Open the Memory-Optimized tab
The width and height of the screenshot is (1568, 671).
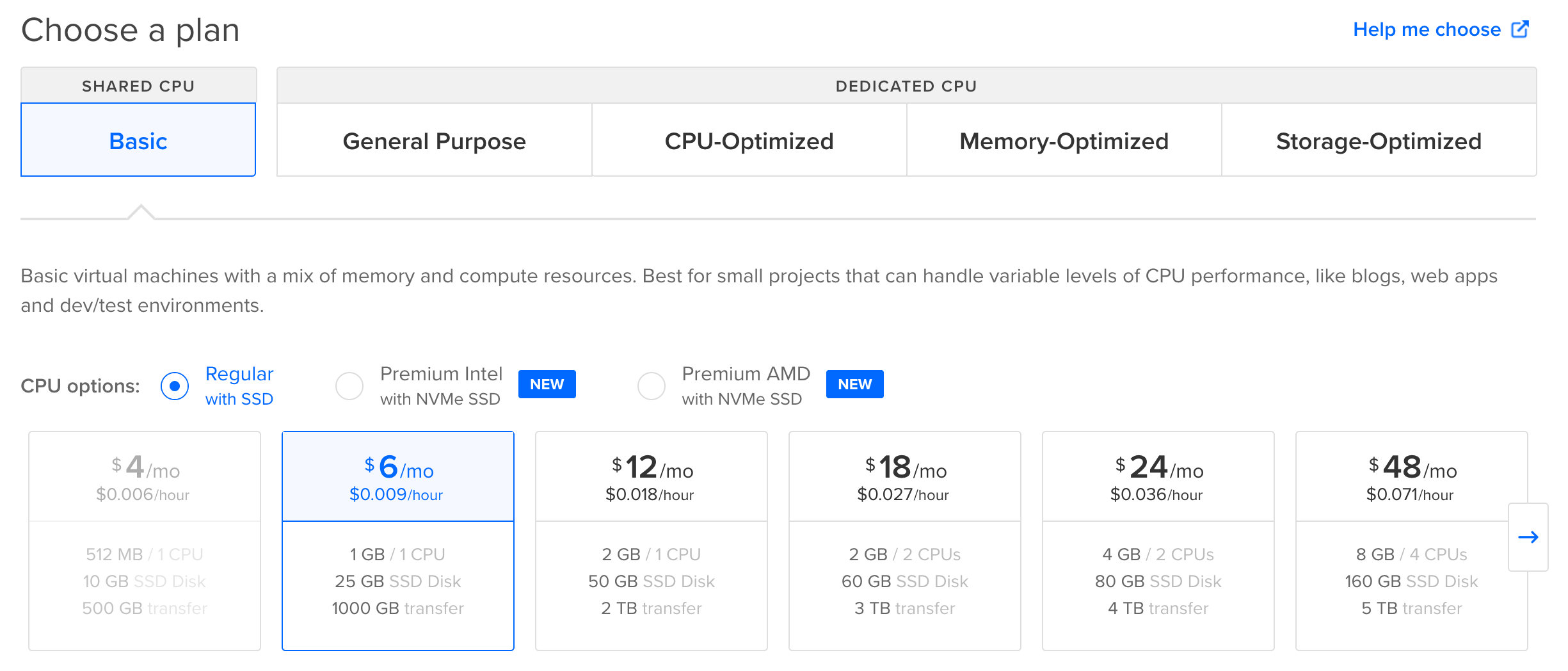coord(1064,140)
